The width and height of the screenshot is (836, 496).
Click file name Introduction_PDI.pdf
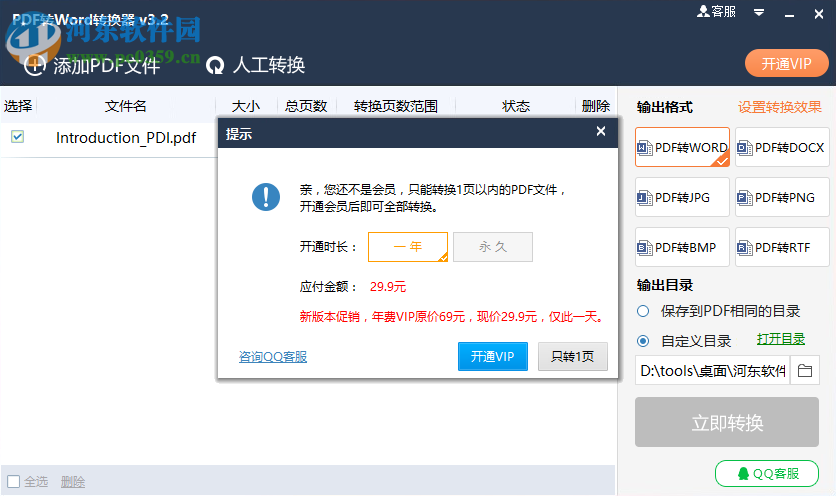coord(126,138)
